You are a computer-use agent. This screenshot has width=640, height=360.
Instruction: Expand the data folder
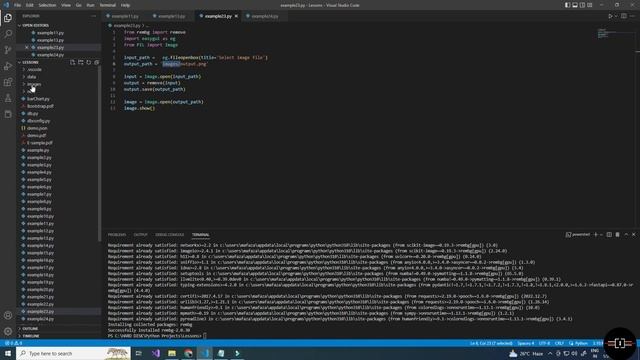[x=31, y=77]
